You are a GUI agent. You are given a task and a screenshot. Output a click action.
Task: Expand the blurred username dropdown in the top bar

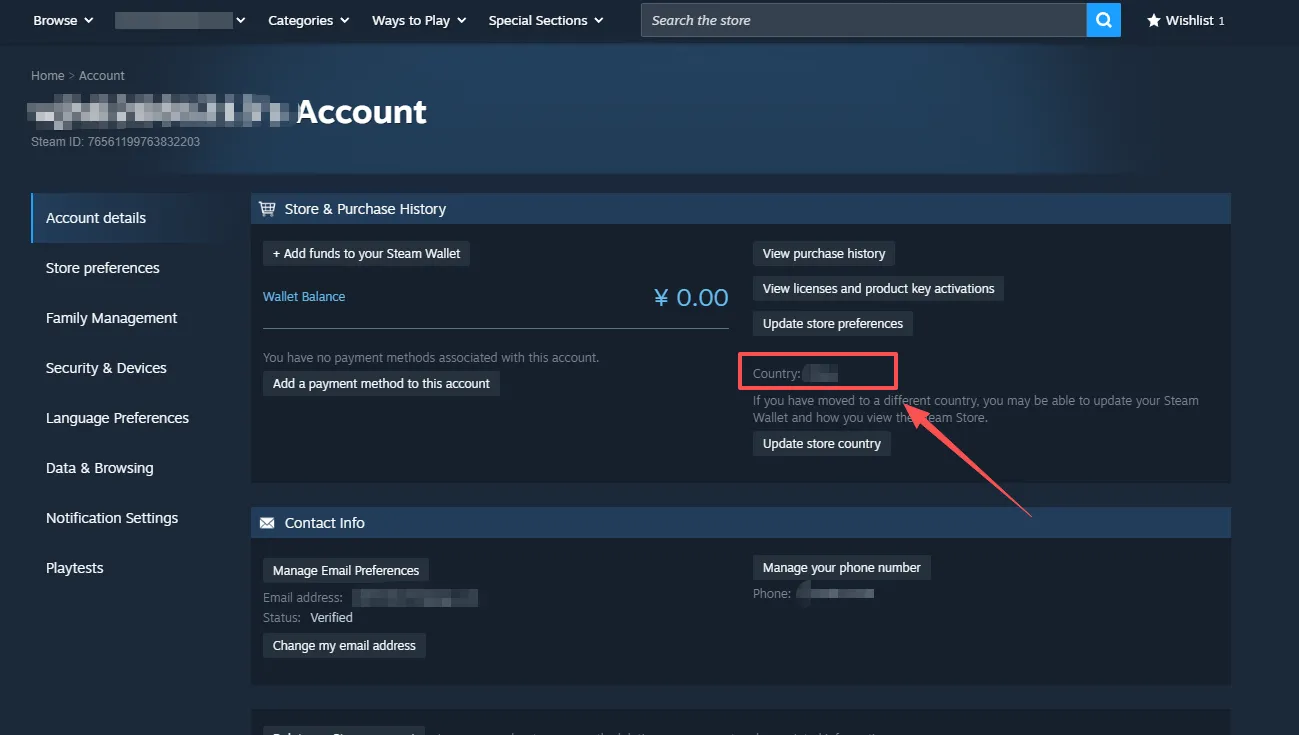180,20
